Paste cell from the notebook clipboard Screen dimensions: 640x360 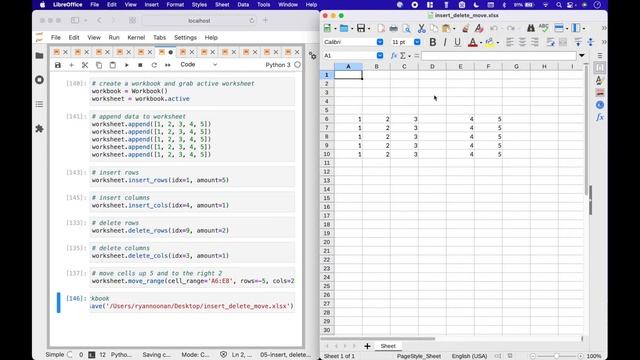[113, 65]
